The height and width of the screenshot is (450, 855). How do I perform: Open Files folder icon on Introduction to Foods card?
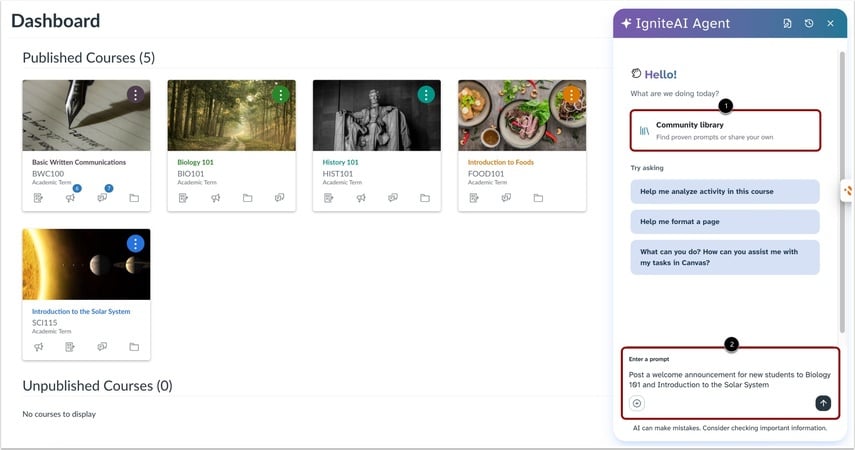tap(538, 198)
